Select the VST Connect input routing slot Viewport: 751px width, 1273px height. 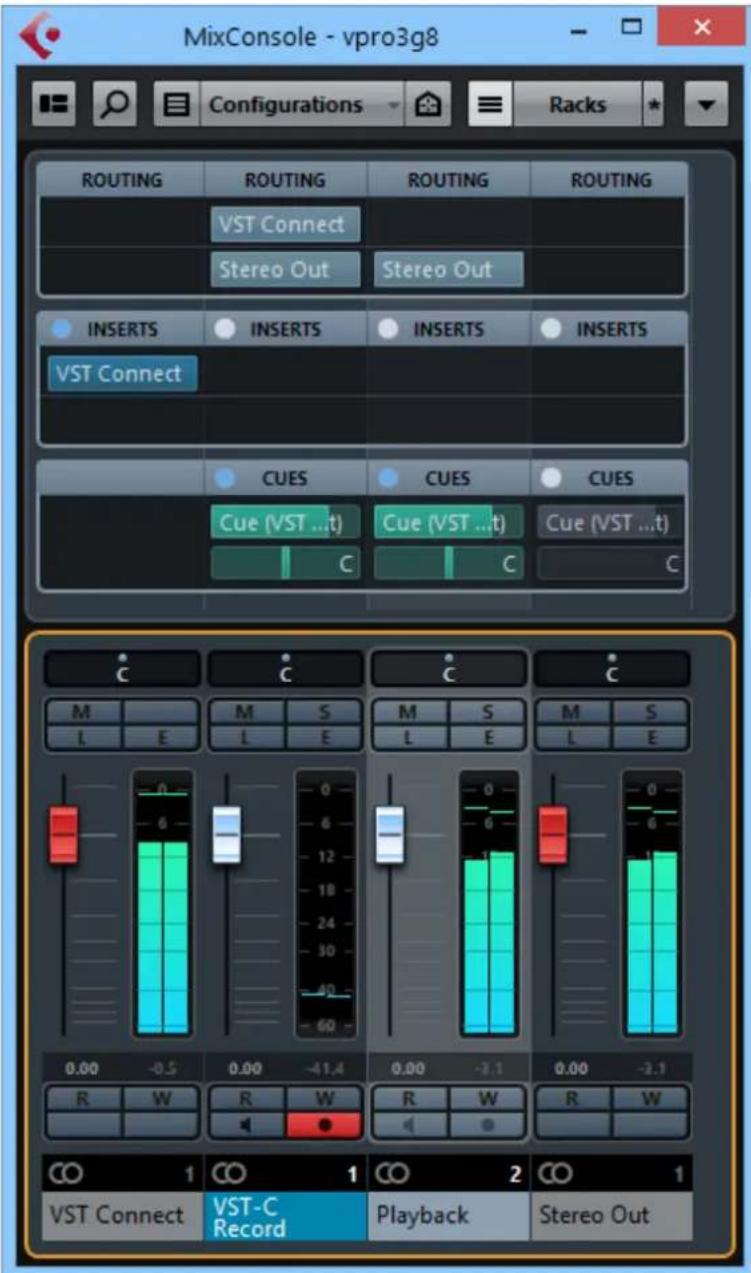(x=285, y=224)
